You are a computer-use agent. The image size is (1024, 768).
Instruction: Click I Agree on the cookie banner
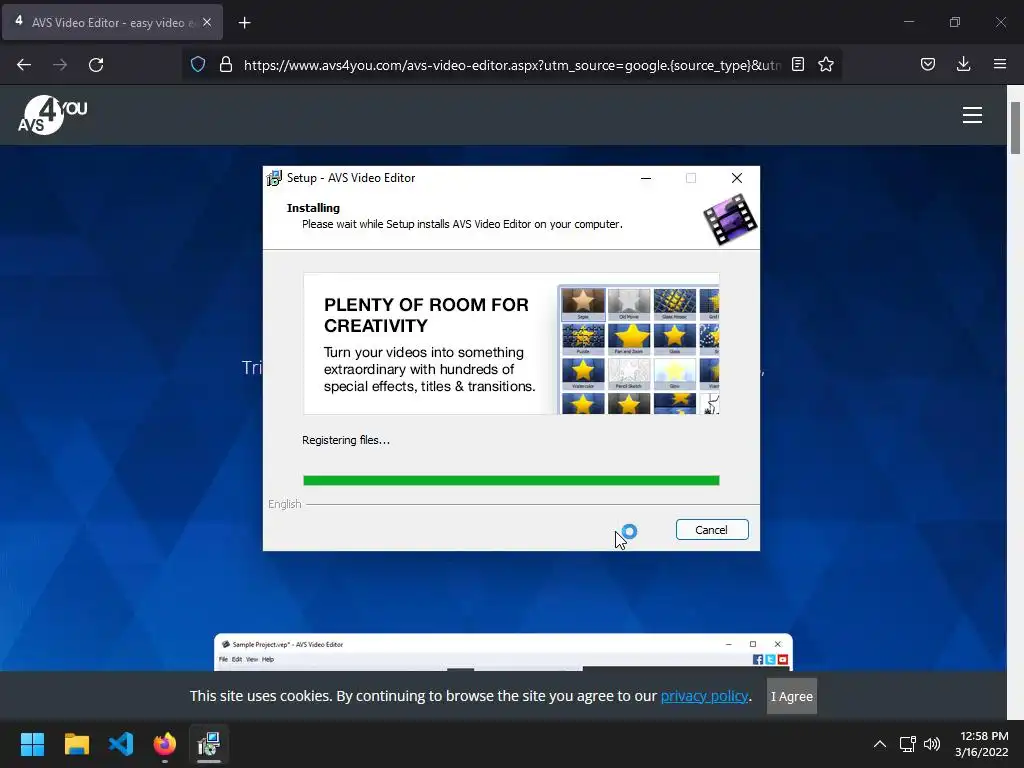point(792,696)
